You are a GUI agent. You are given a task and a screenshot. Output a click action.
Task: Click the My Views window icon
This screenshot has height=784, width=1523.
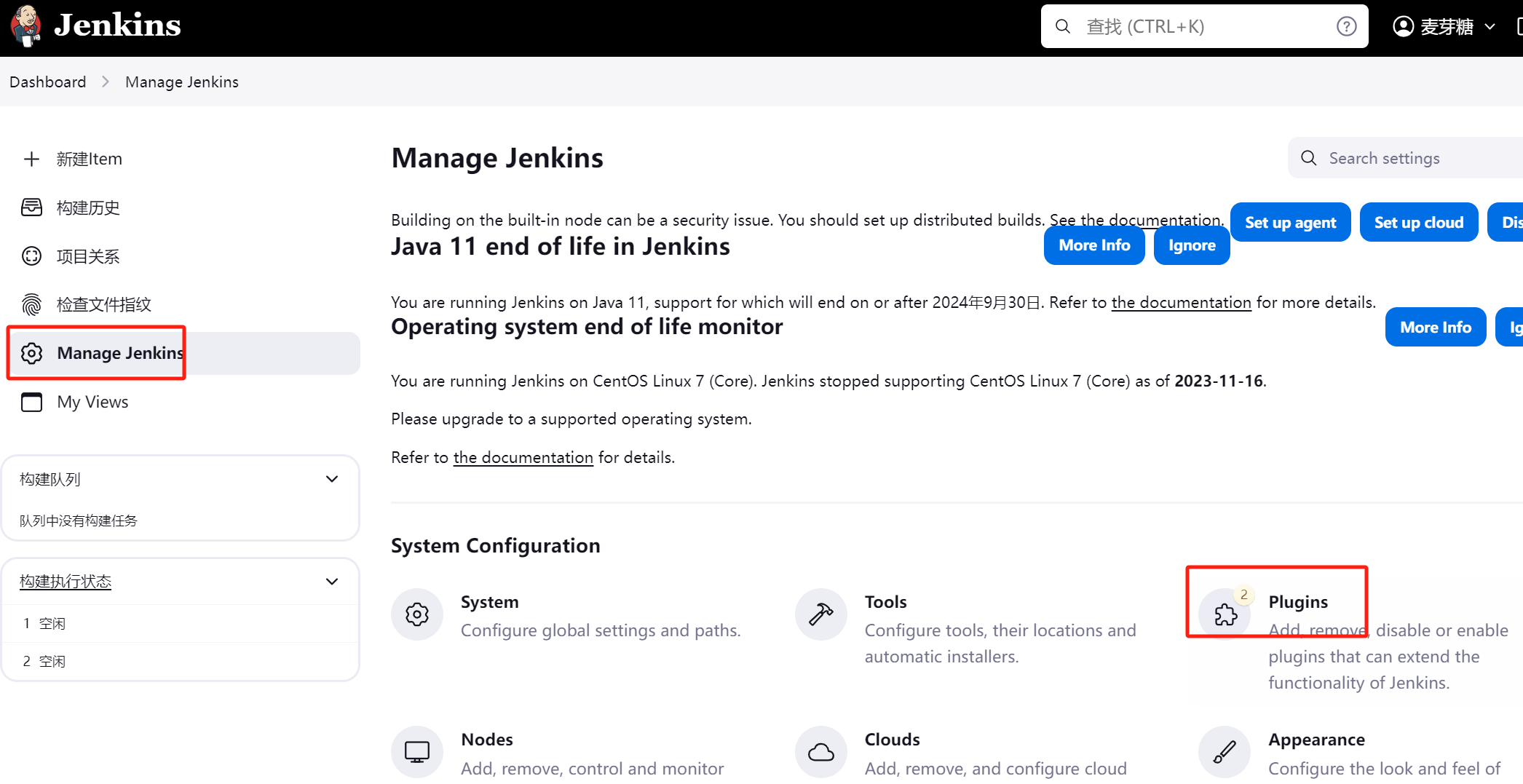[31, 402]
